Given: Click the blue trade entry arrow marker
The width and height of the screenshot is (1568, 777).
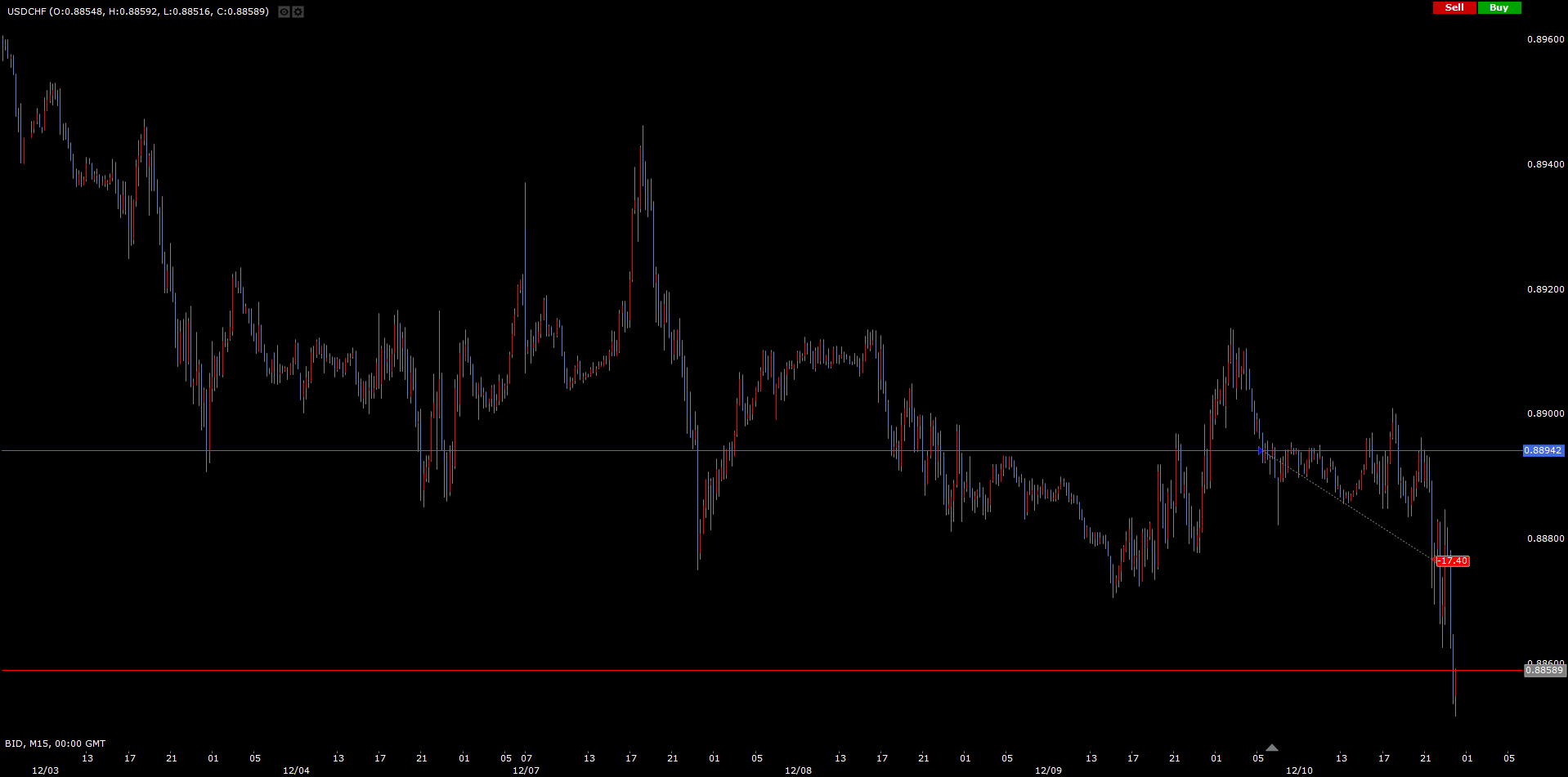Looking at the screenshot, I should pos(1261,450).
